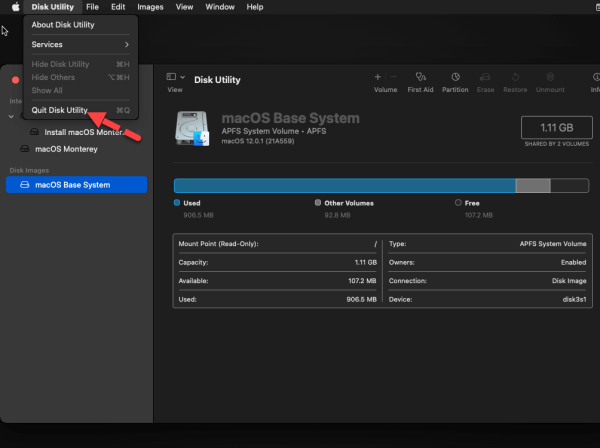Image resolution: width=600 pixels, height=448 pixels.
Task: Click the 906.5 MB value under Used legend
Action: click(x=198, y=215)
